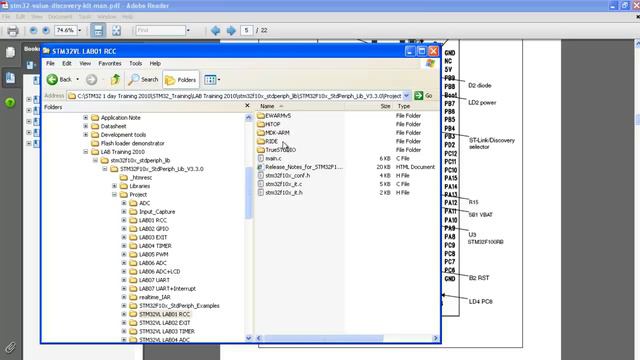Viewport: 640px width, 360px height.
Task: Select the EWARMv5 folder
Action: click(x=274, y=116)
